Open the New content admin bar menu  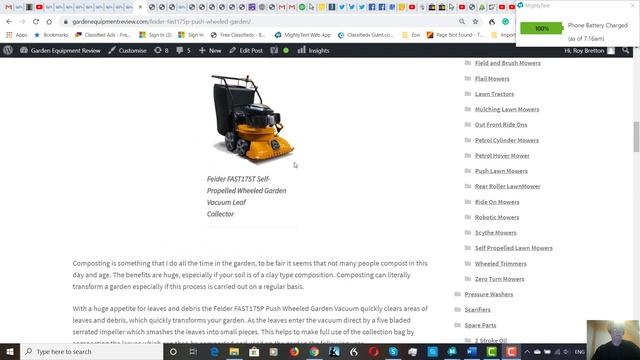pos(210,51)
